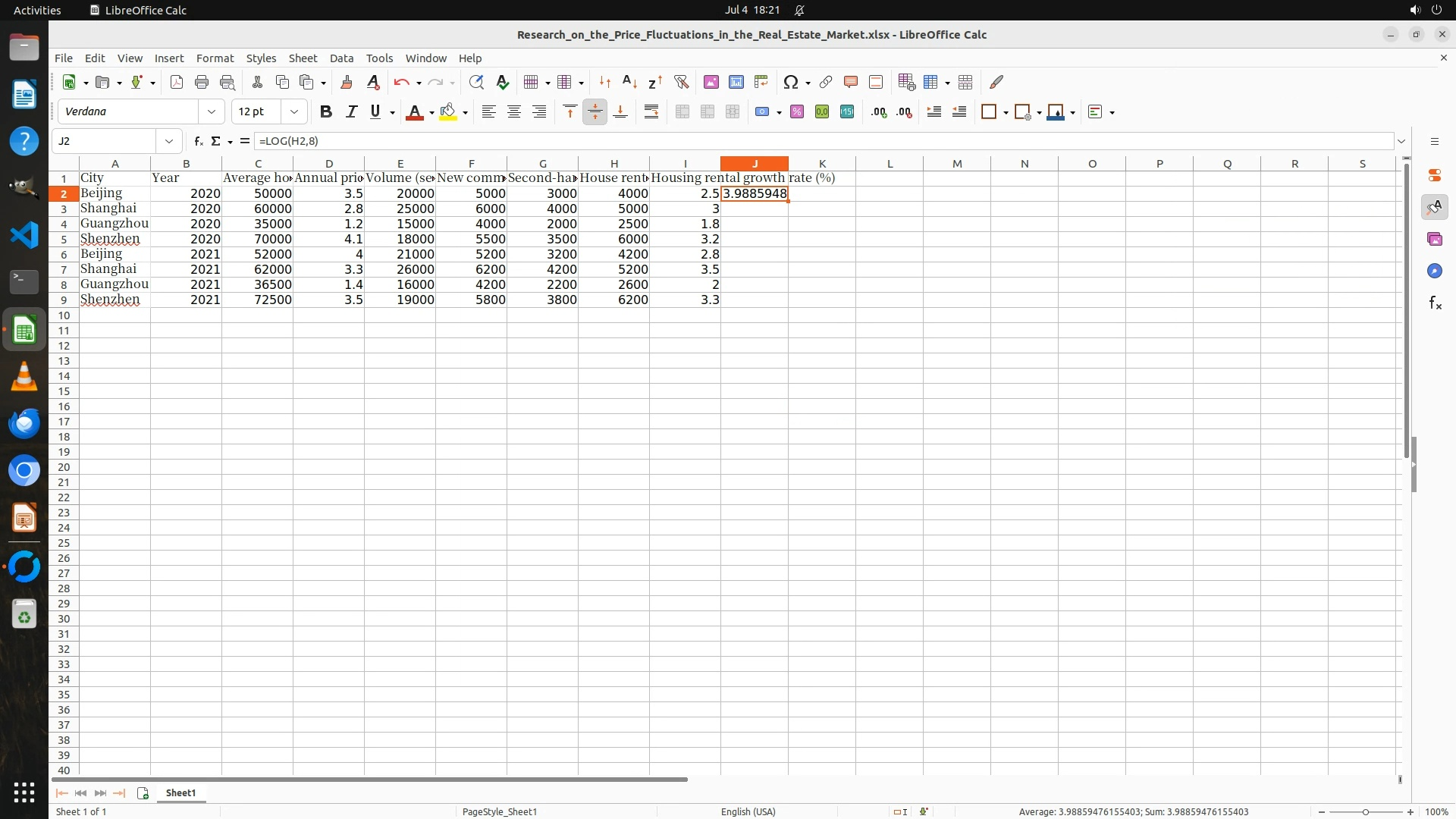Open the 12 pt font size dropdown
Viewport: 1456px width, 819px height.
[x=293, y=111]
